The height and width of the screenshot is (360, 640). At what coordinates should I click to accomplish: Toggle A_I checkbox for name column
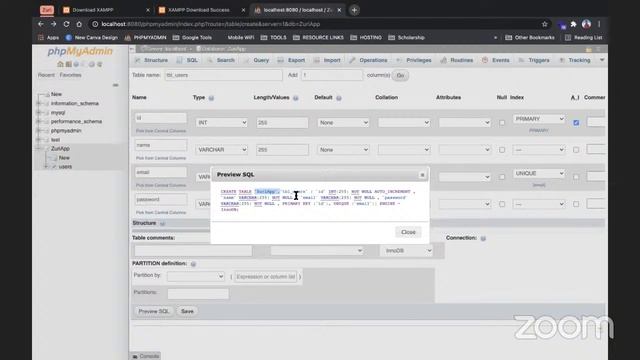point(576,150)
